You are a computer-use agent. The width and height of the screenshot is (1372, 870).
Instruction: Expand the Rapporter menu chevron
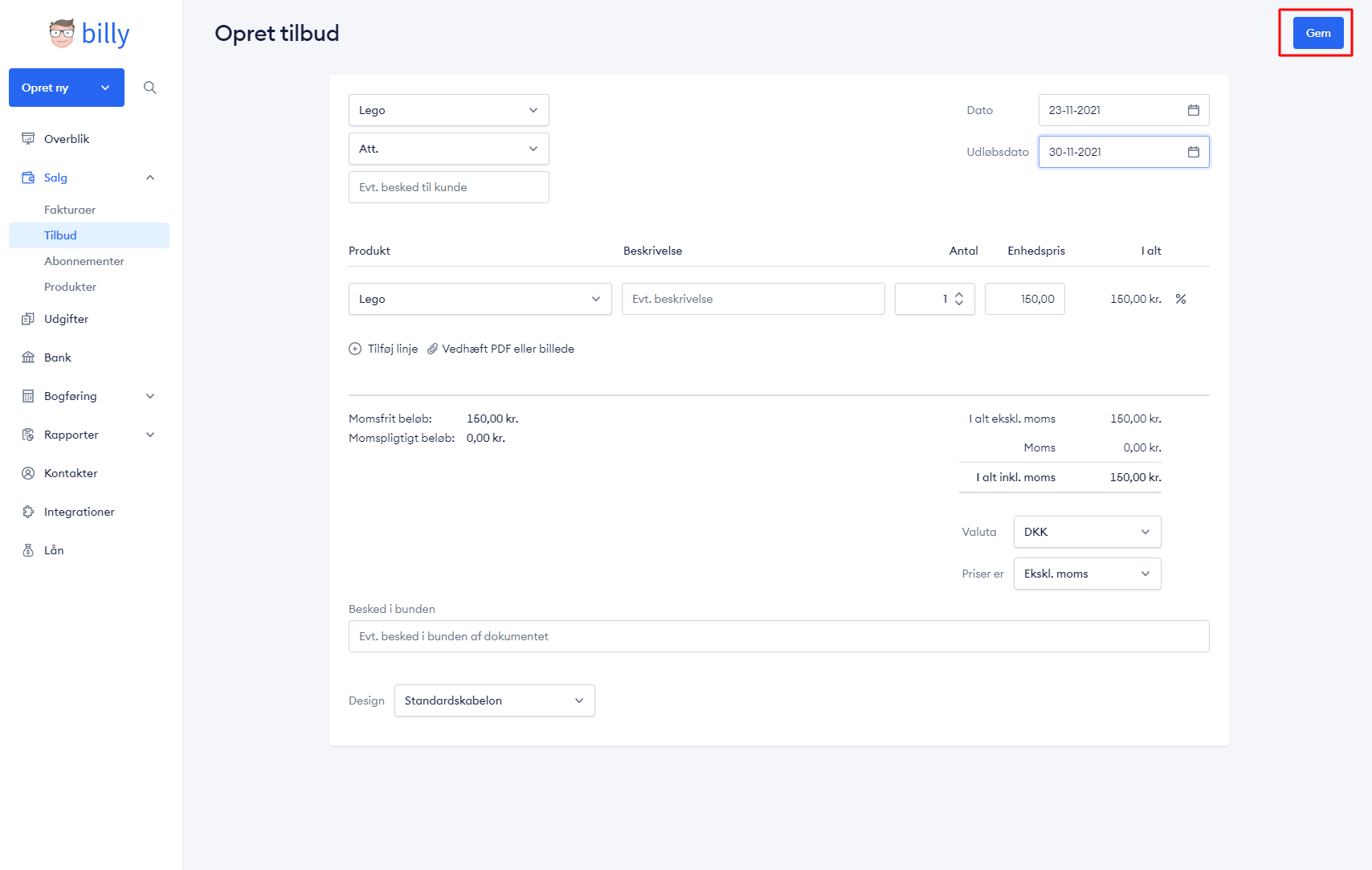pos(150,435)
